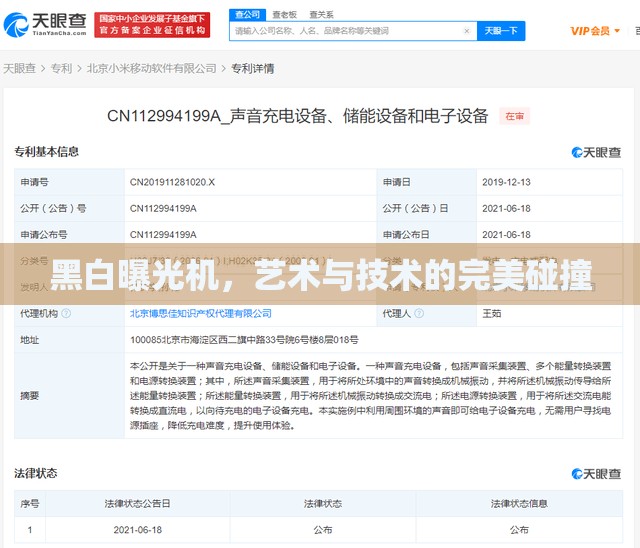Open 北京小米移动软件有限公司 breadcrumb link
This screenshot has height=548, width=640.
click(x=151, y=69)
